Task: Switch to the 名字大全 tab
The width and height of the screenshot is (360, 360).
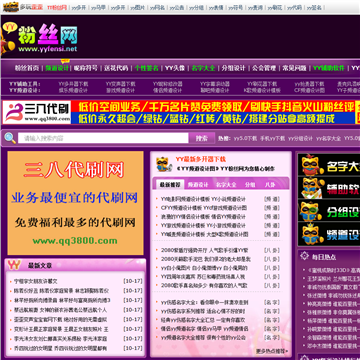Action: (226, 185)
